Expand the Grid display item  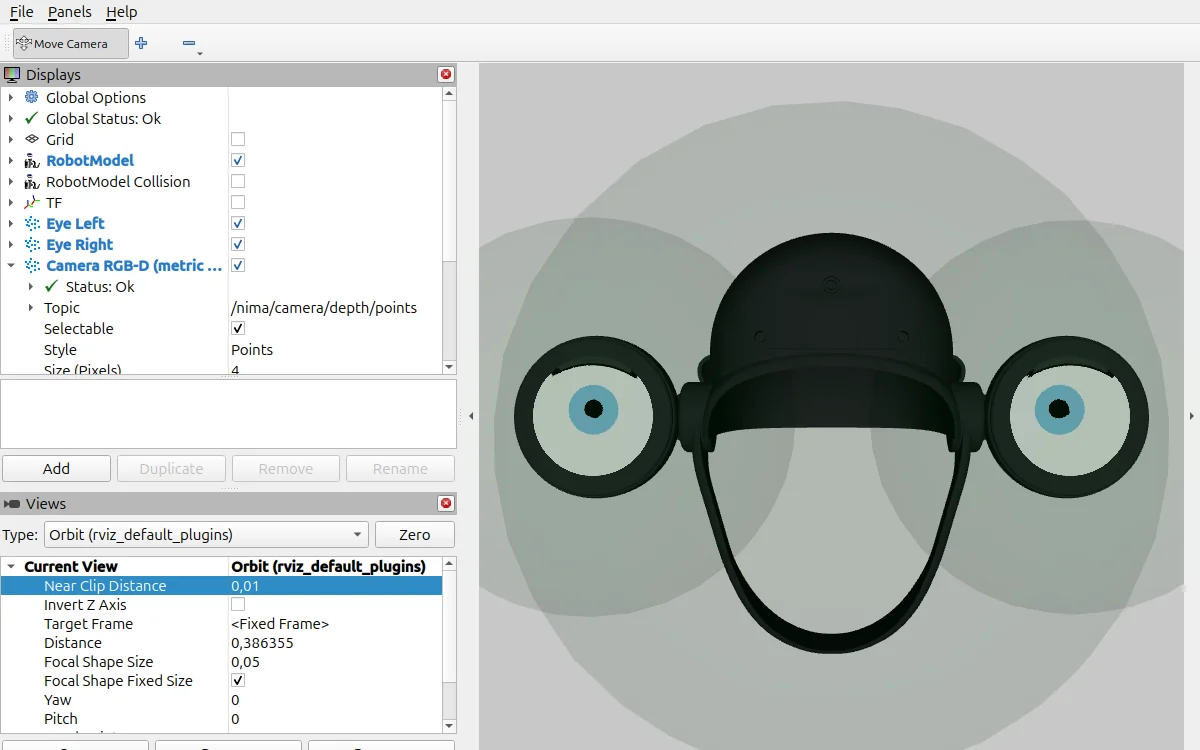[x=11, y=139]
